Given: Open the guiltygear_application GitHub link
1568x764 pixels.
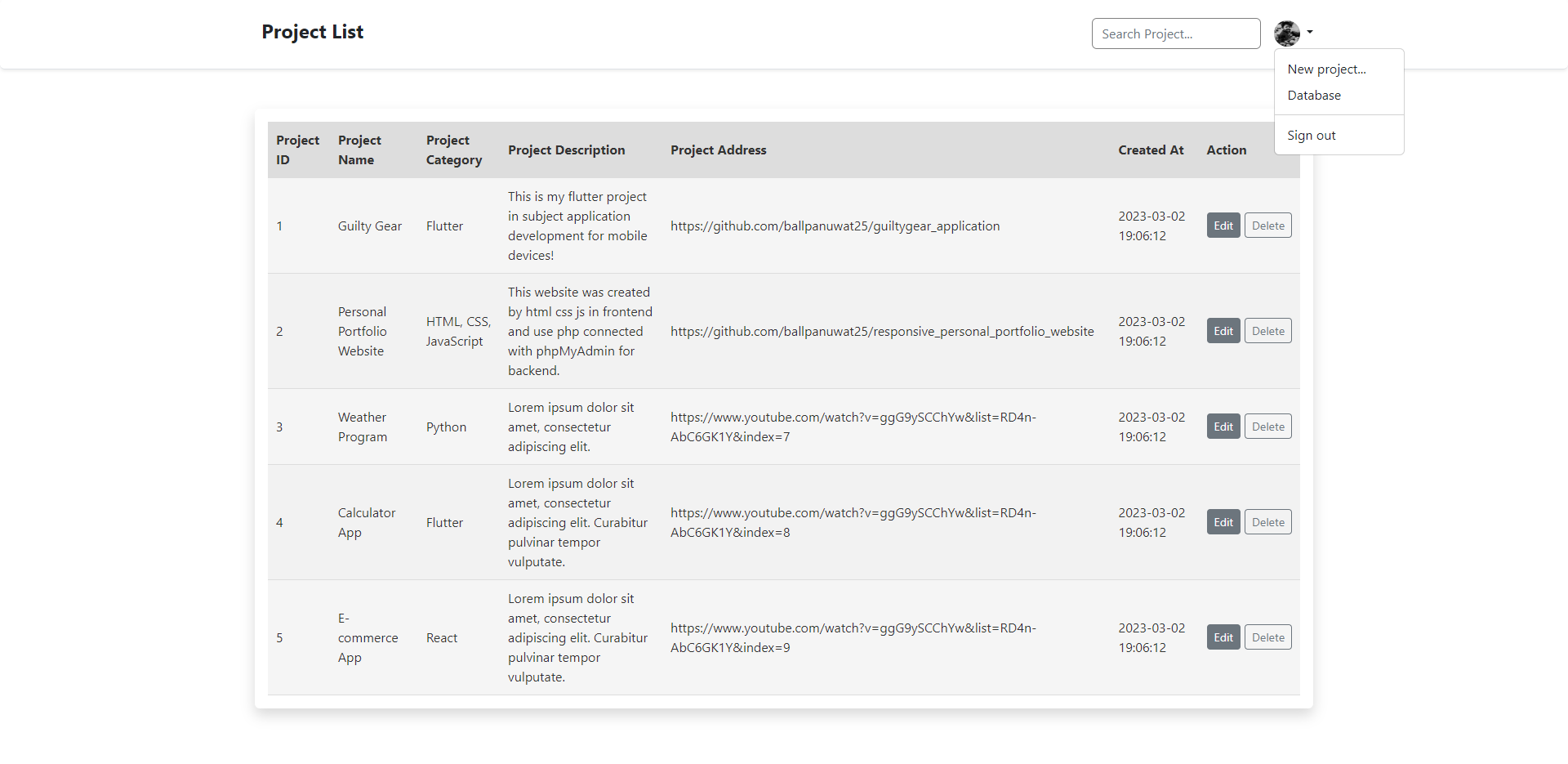Looking at the screenshot, I should [835, 226].
